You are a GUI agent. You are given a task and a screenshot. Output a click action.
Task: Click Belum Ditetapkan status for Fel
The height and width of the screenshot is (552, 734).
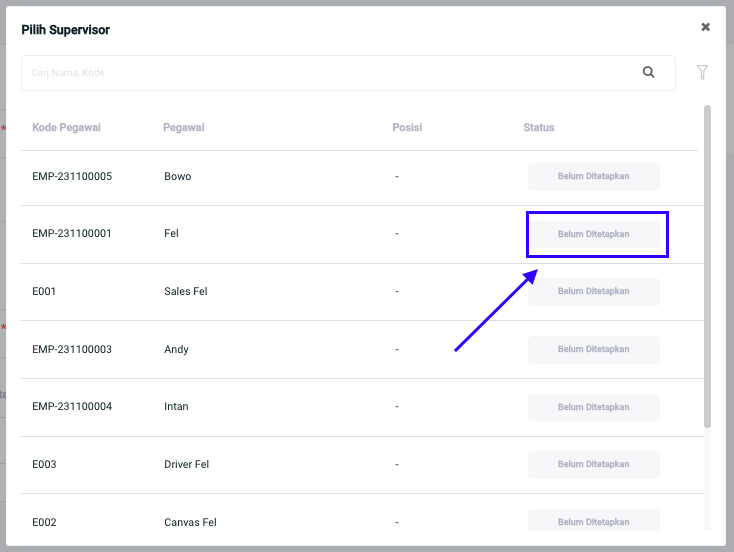(x=593, y=234)
